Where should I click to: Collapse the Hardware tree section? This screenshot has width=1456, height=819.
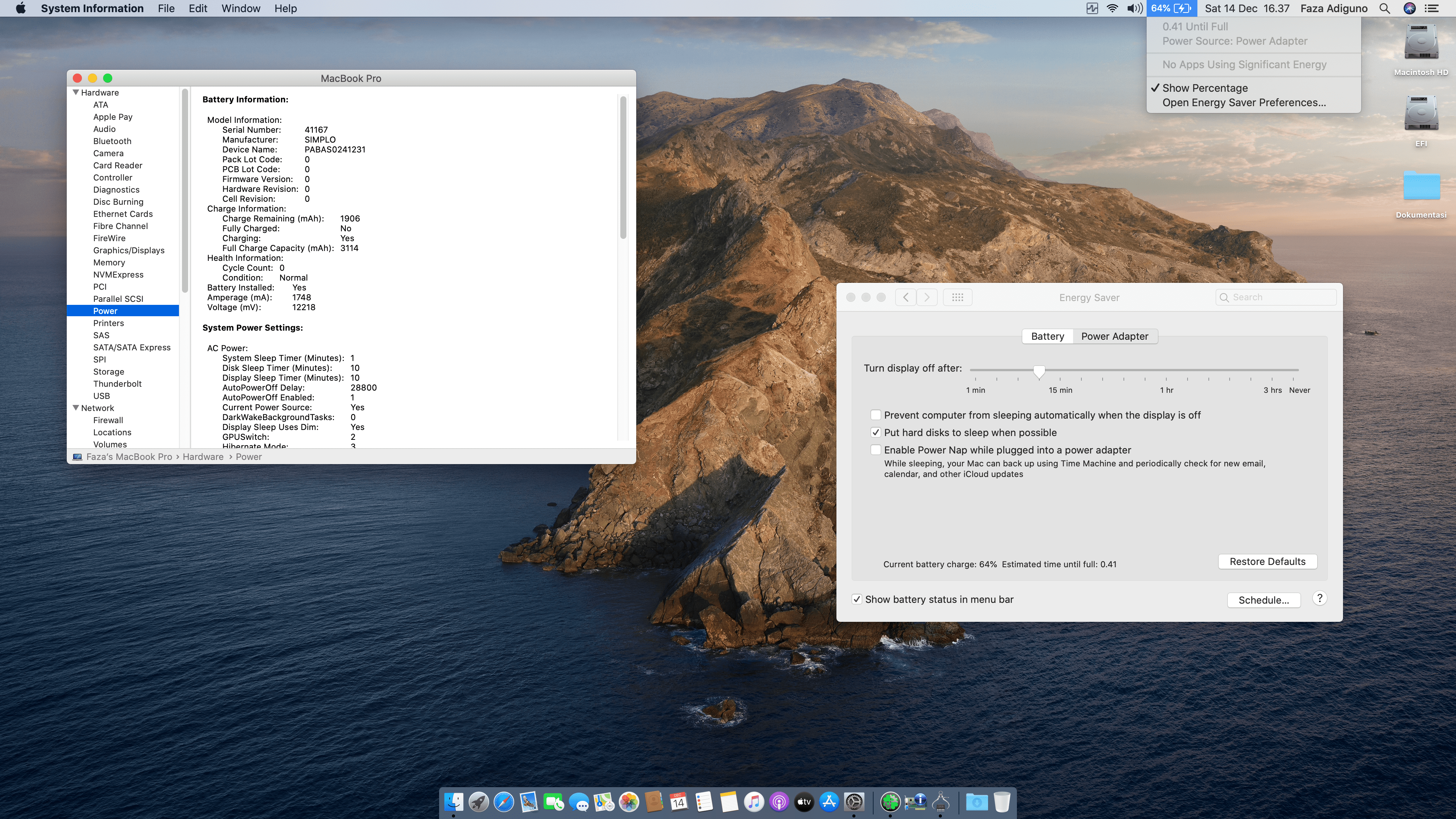pyautogui.click(x=76, y=92)
